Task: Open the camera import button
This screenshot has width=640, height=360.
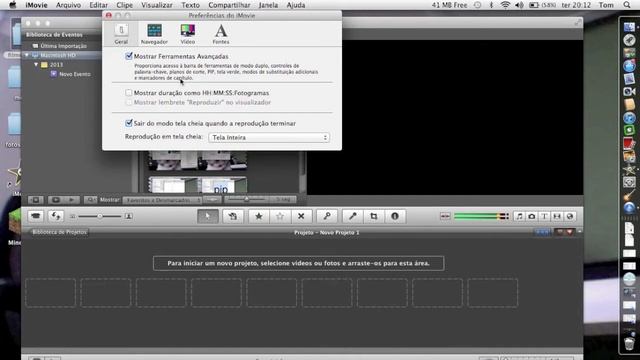Action: (36, 216)
